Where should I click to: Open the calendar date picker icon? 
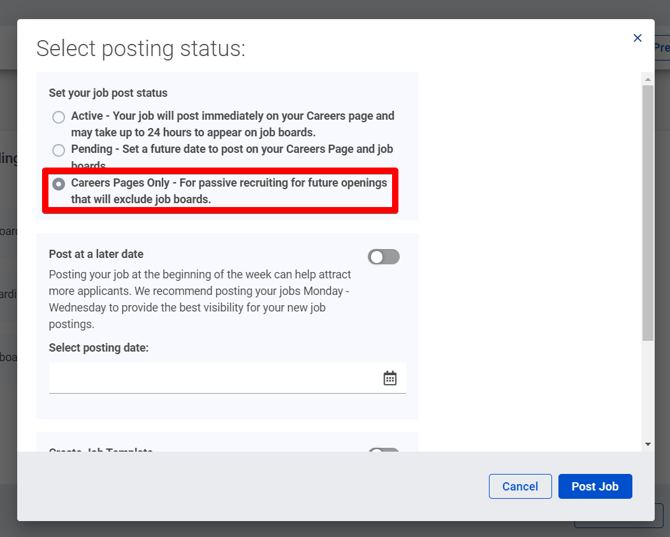point(390,378)
